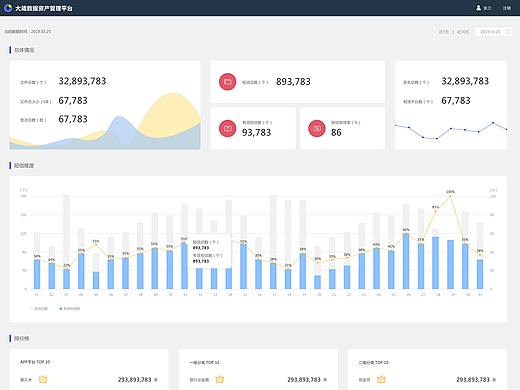Click the second-level category TOP 10 title
Screen dimensions: 520x390
coord(373,362)
